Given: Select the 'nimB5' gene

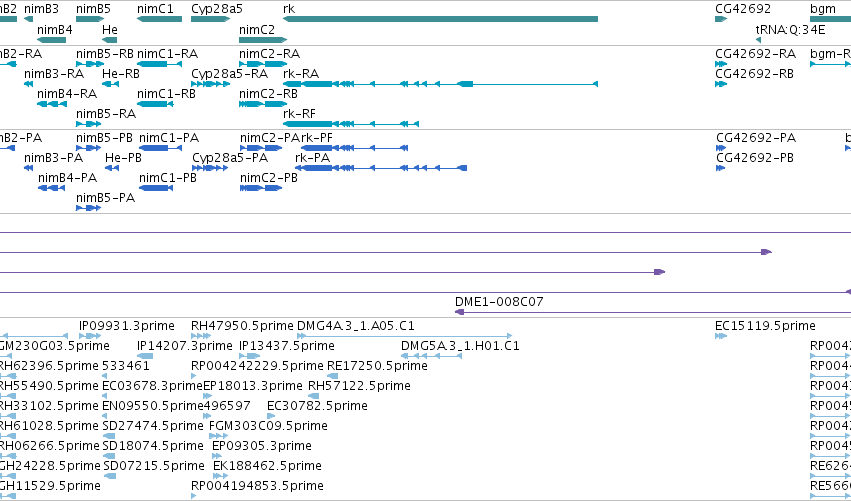Looking at the screenshot, I should [90, 19].
